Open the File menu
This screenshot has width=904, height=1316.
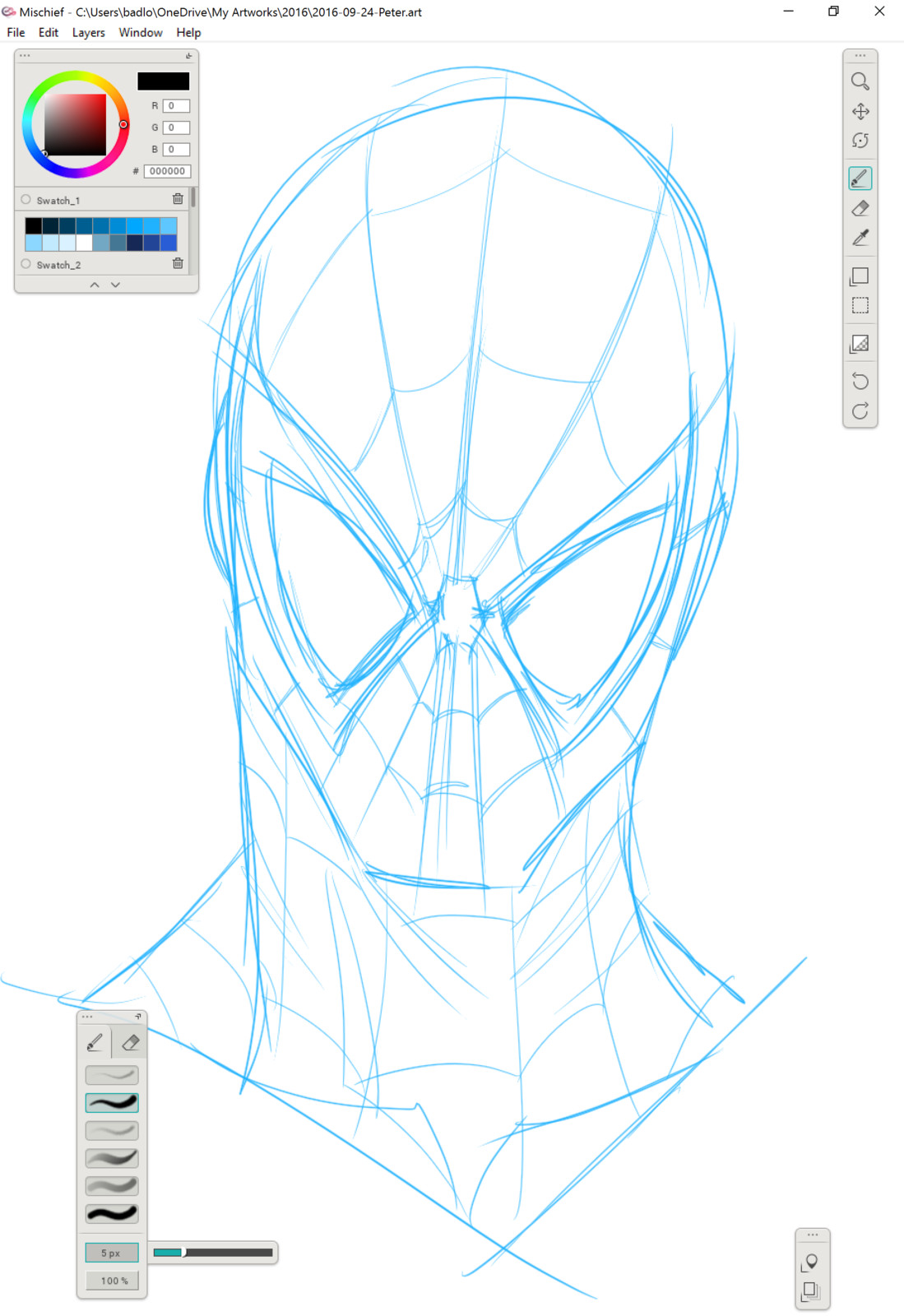[16, 33]
